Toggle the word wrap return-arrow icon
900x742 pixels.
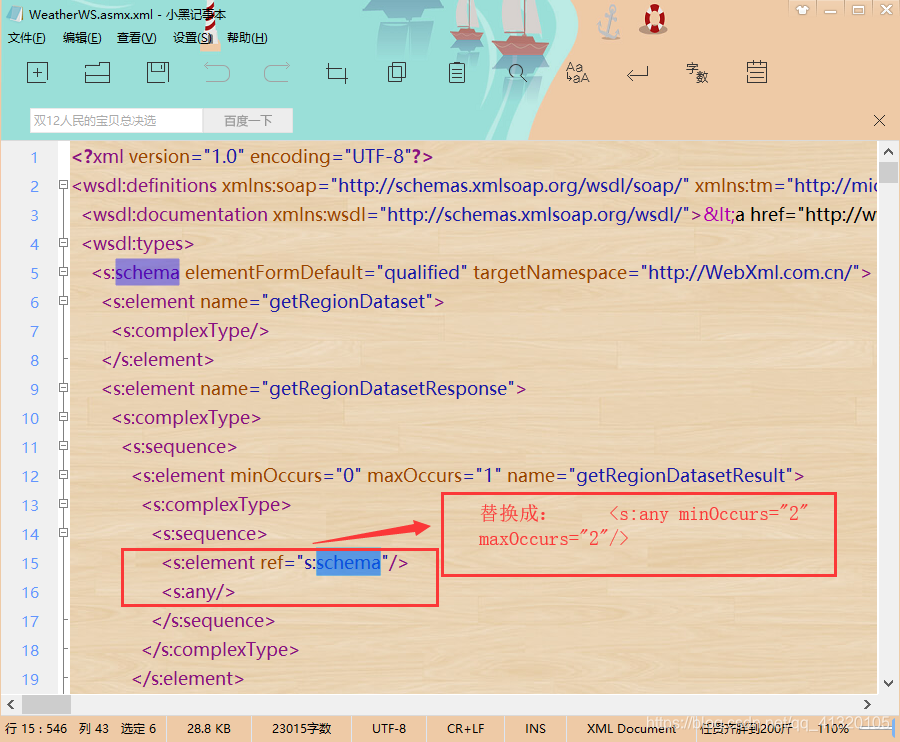click(x=637, y=73)
